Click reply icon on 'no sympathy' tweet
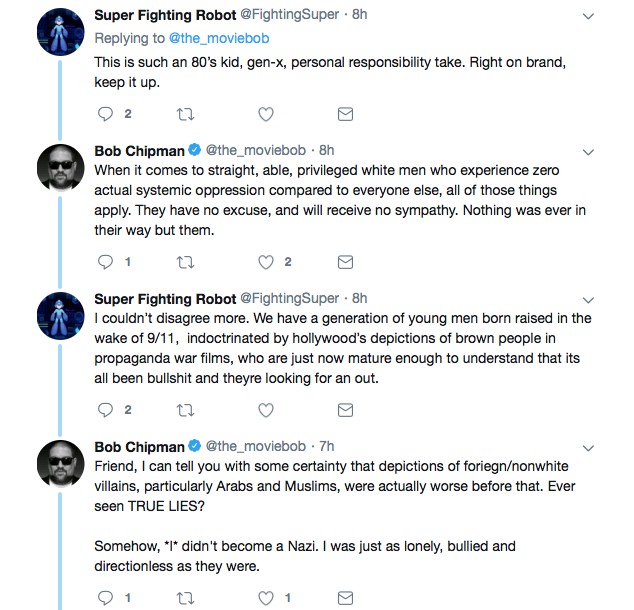 [x=106, y=262]
